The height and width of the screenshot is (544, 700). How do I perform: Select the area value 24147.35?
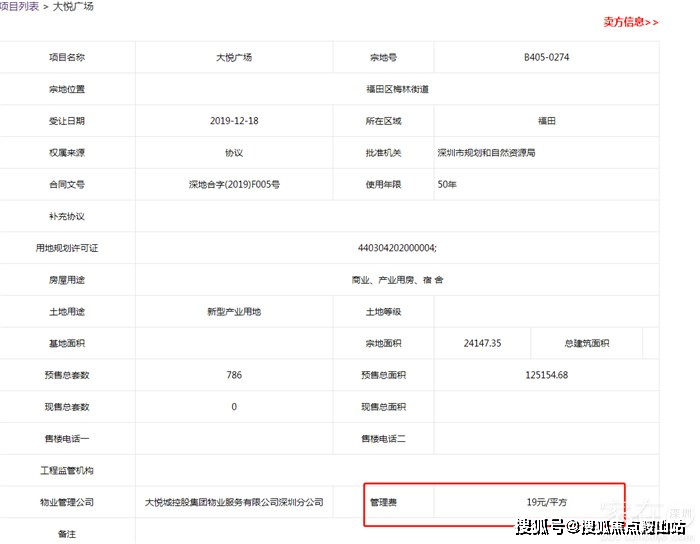click(x=482, y=343)
